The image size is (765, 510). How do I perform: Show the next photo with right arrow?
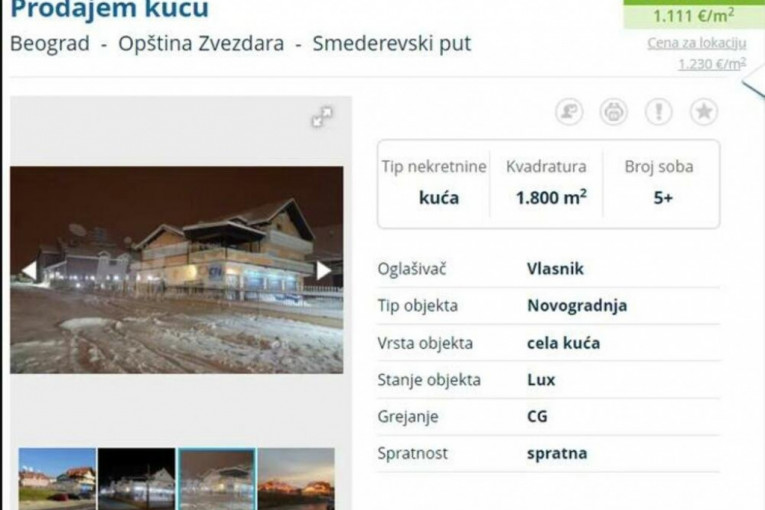(324, 270)
